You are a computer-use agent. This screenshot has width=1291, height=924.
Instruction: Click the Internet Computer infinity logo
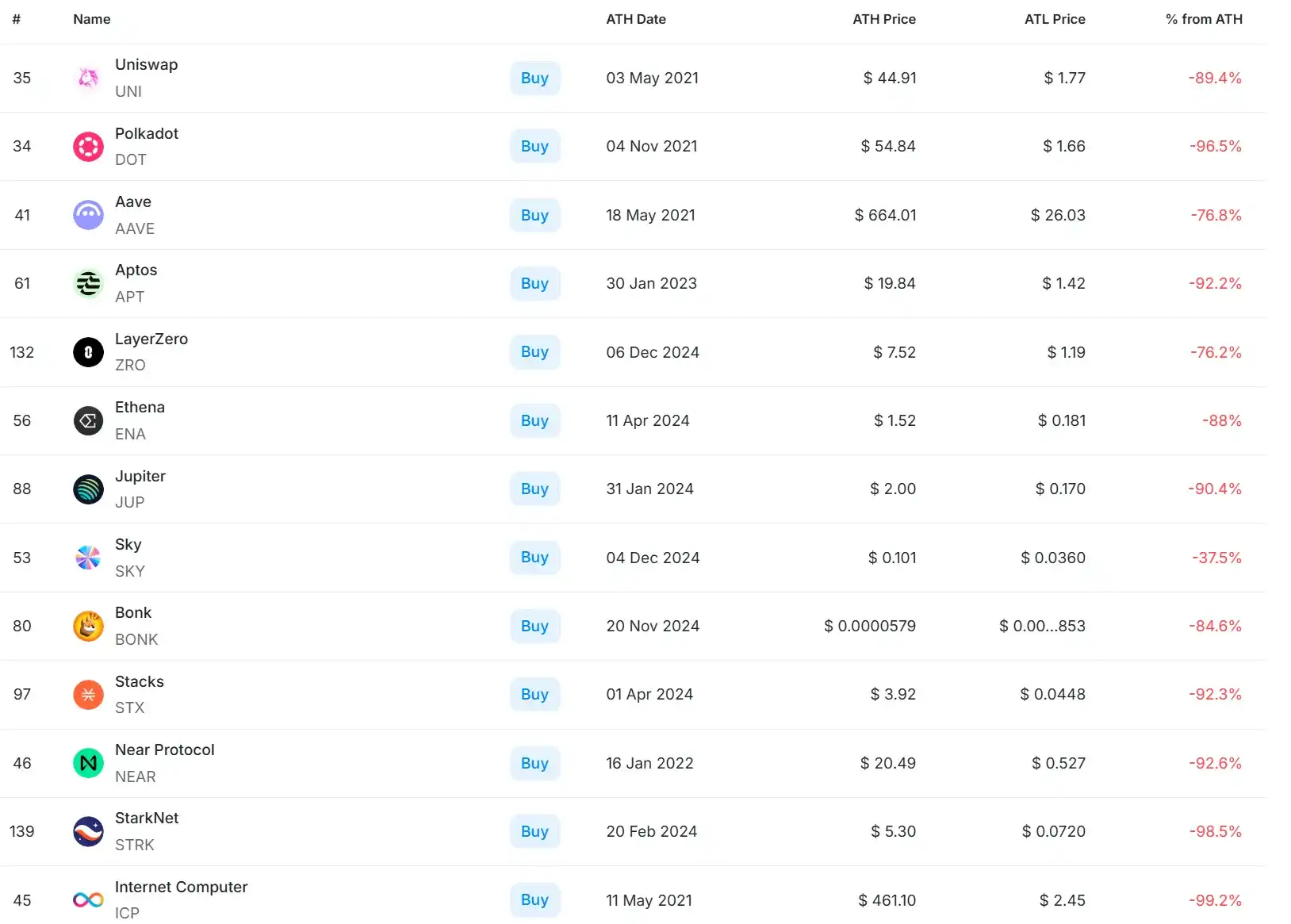88,899
